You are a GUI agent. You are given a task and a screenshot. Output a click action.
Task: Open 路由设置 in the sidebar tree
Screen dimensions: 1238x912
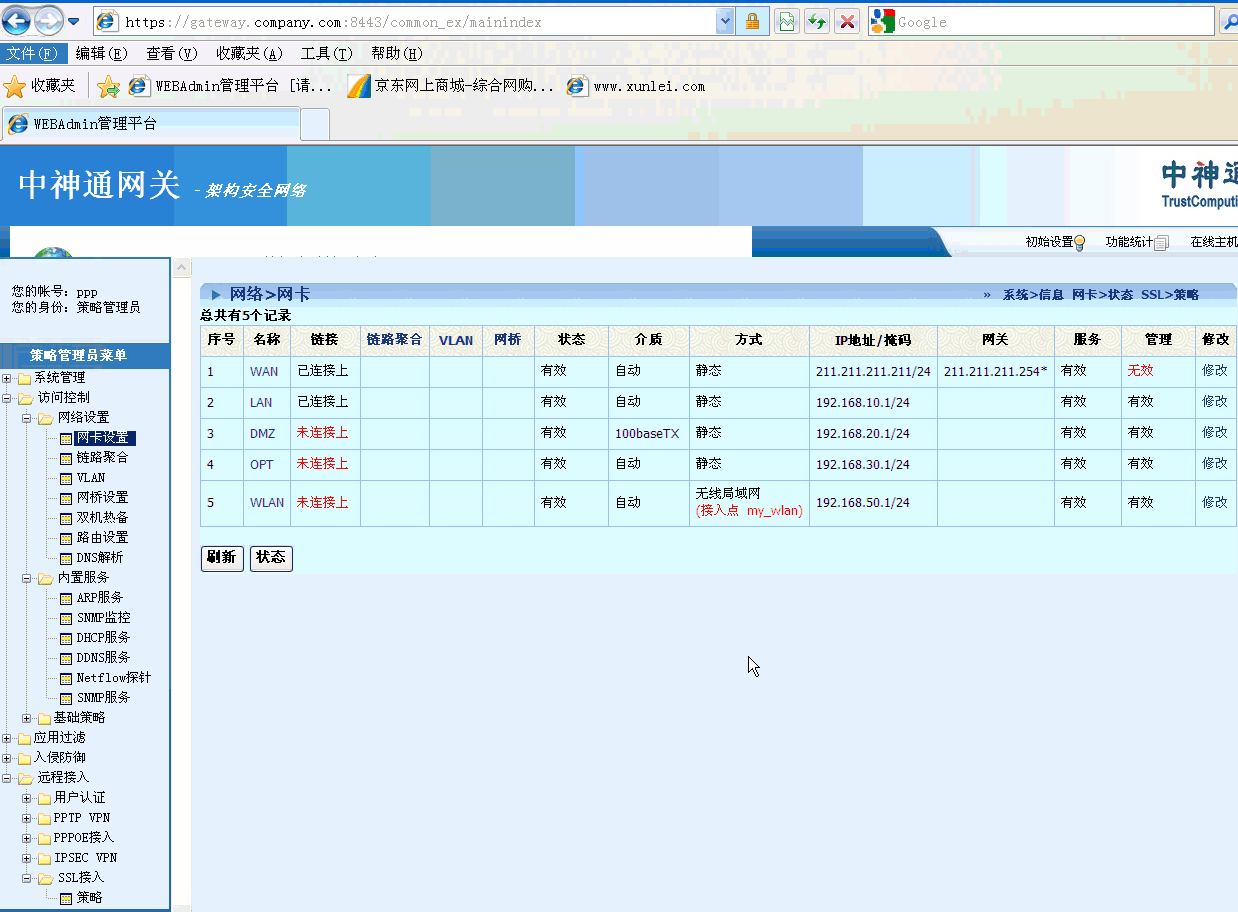pyautogui.click(x=102, y=538)
